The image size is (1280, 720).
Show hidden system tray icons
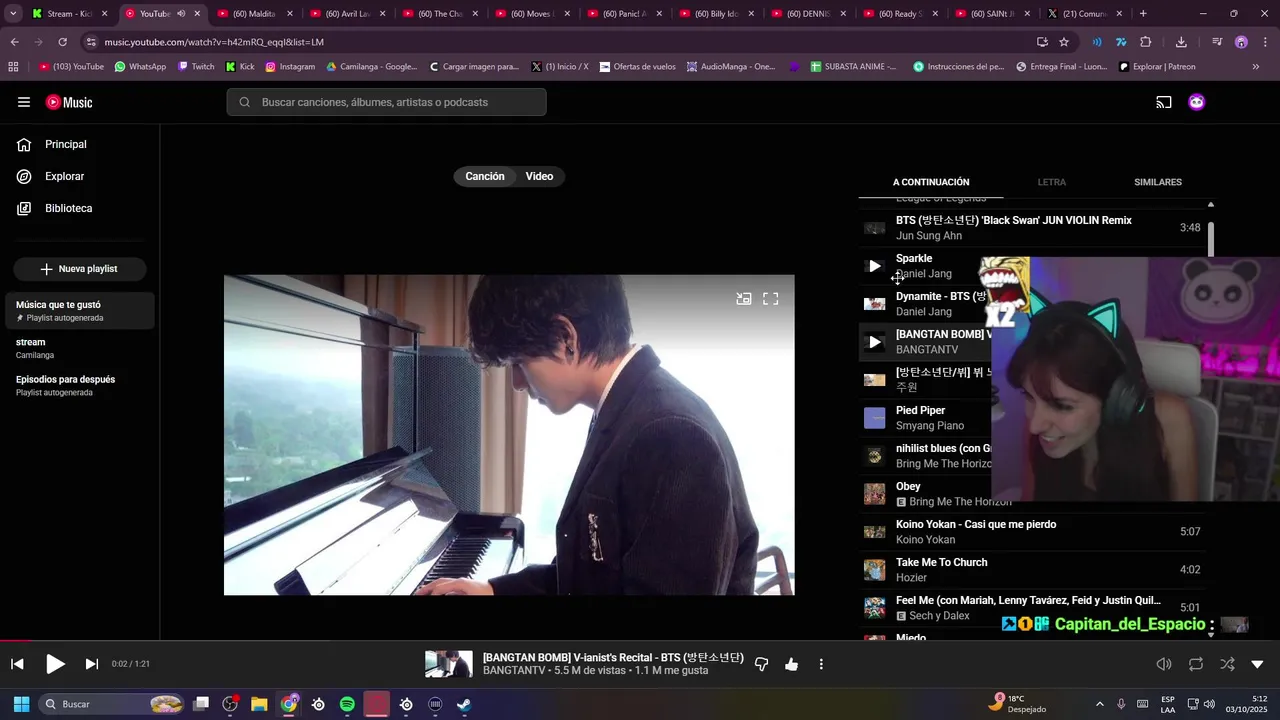[x=1099, y=704]
